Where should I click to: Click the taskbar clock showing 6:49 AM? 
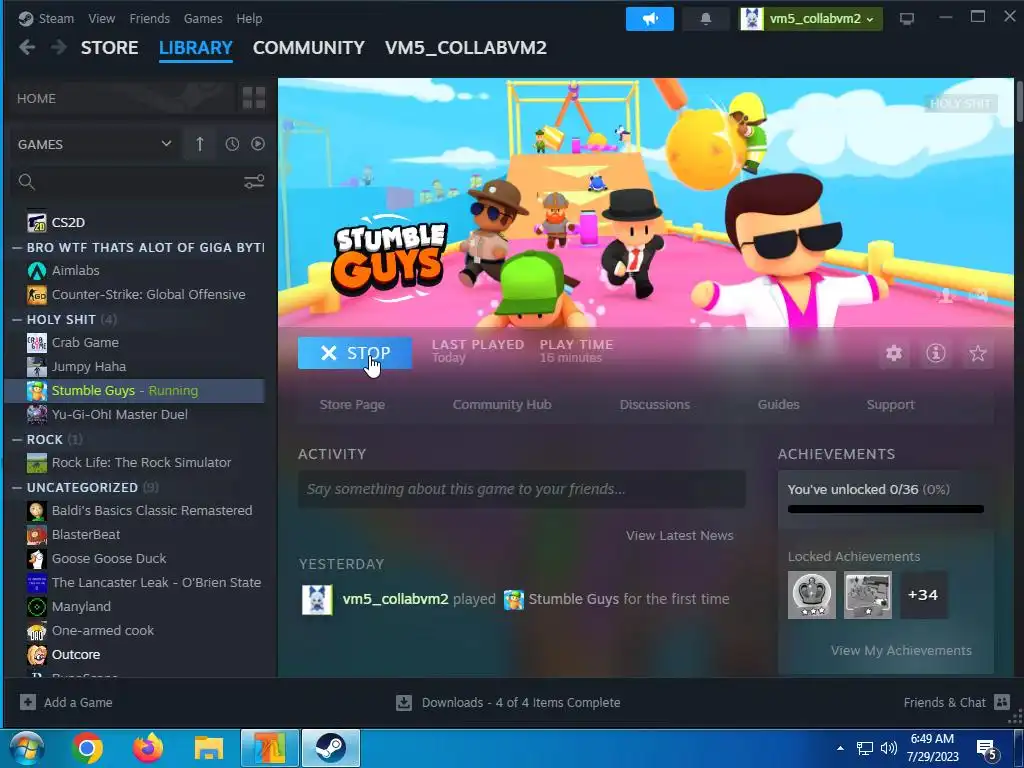[x=933, y=748]
